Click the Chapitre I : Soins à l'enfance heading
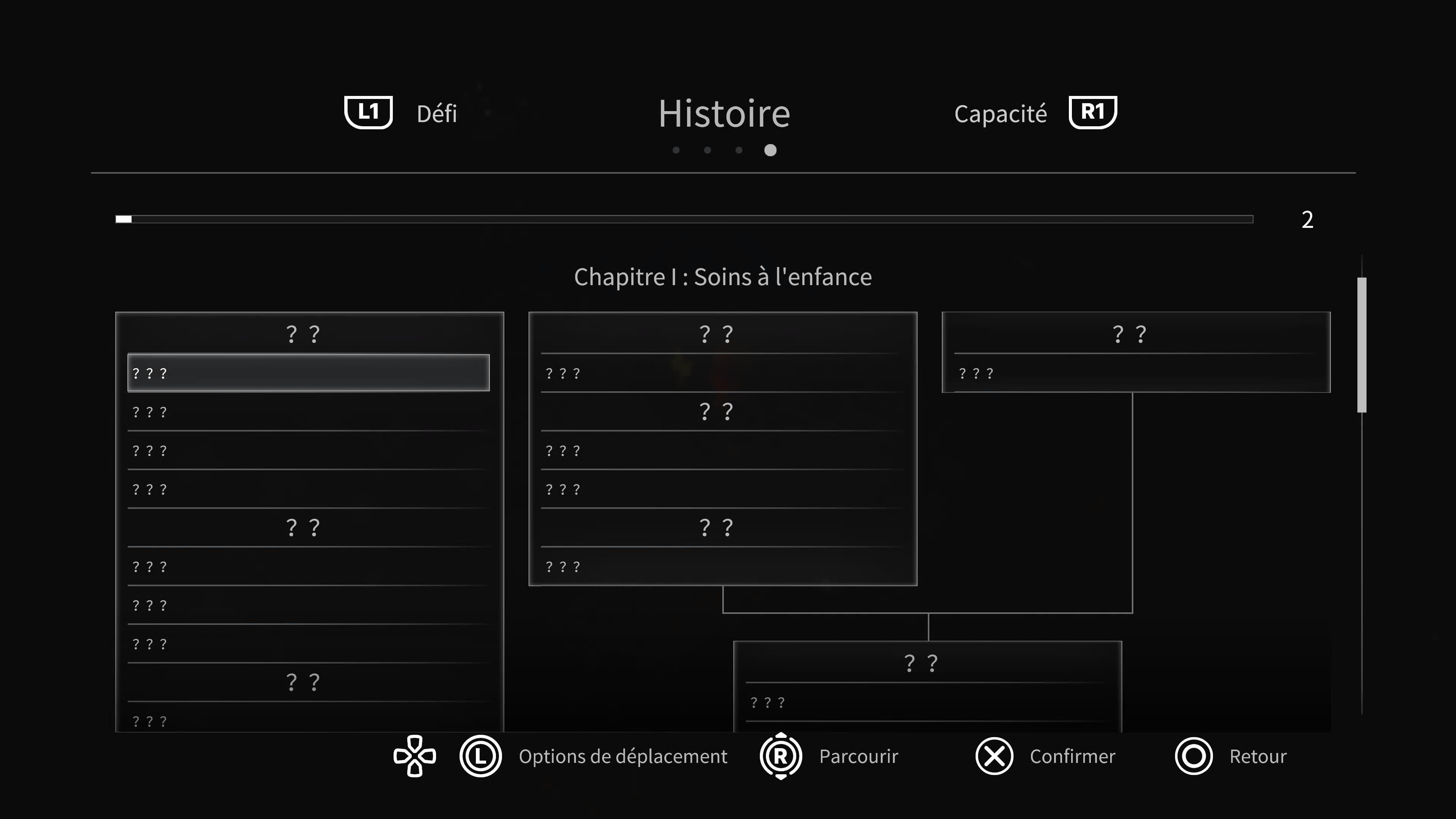 pyautogui.click(x=723, y=277)
